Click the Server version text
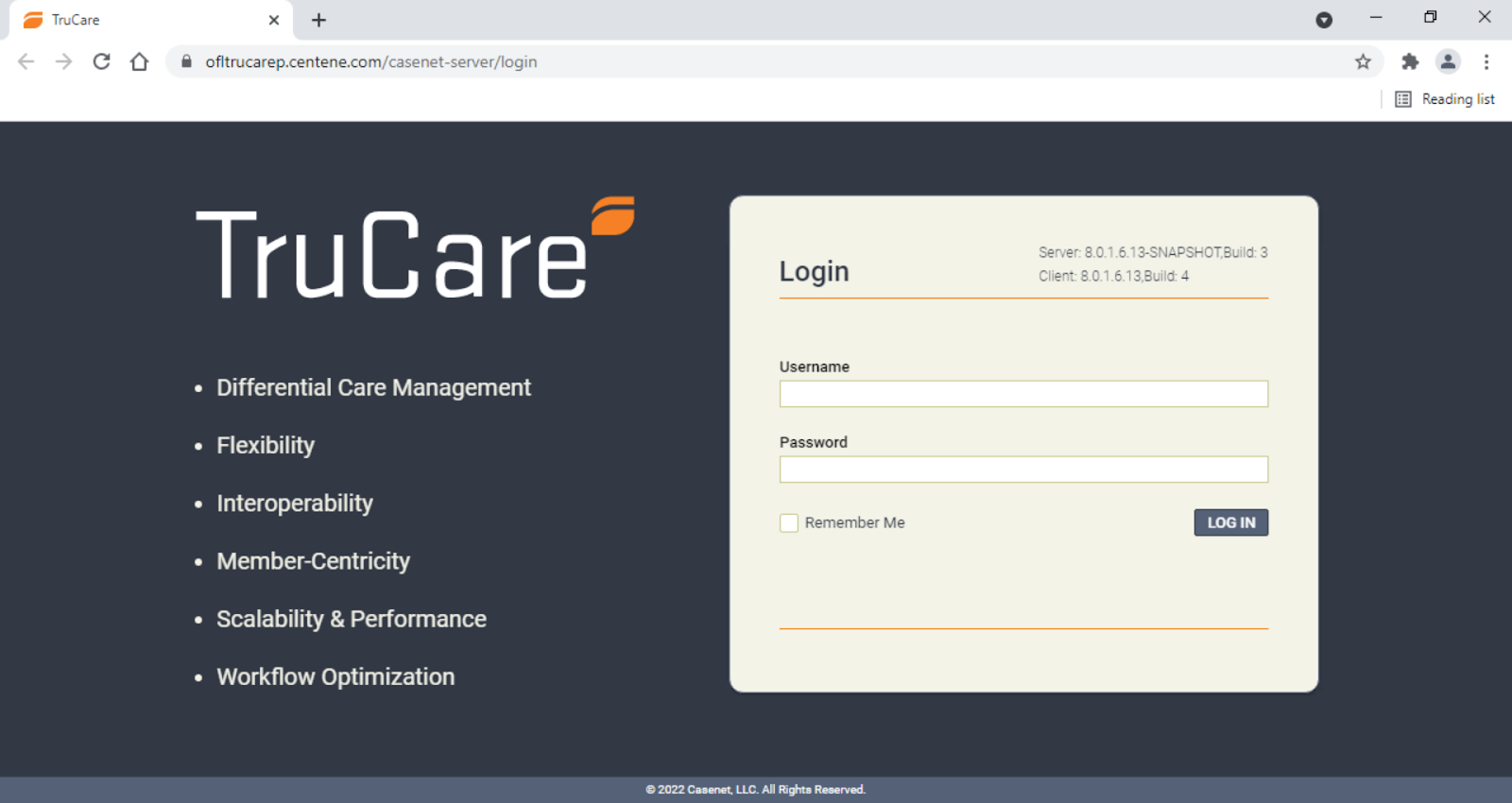Screen dimensions: 1512x803 pos(1153,252)
